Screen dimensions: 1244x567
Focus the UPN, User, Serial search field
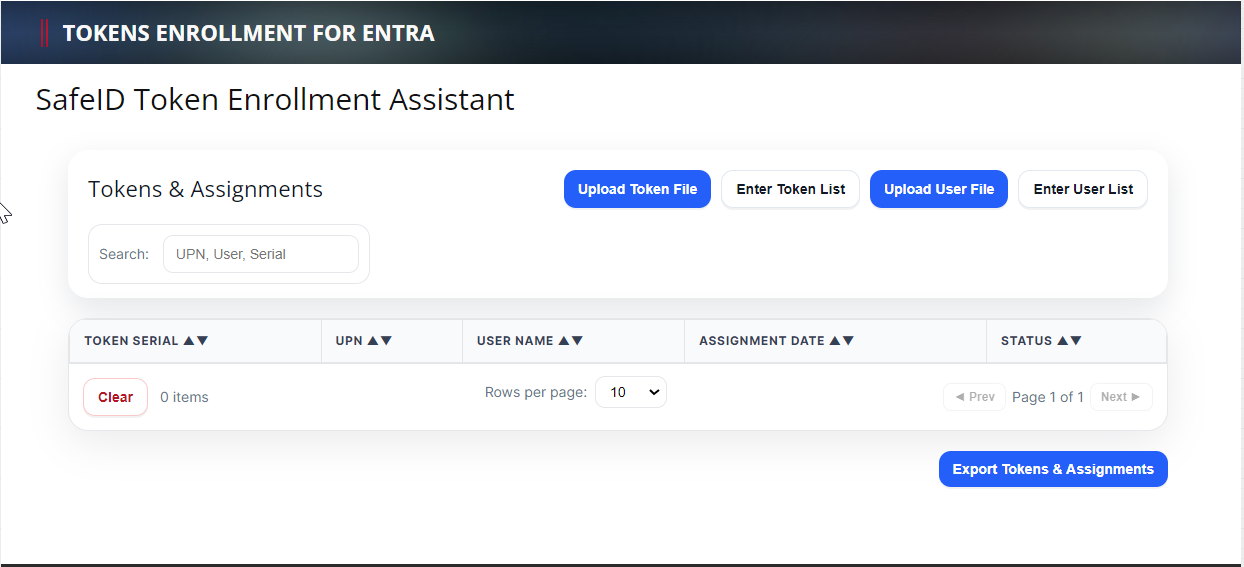click(261, 254)
